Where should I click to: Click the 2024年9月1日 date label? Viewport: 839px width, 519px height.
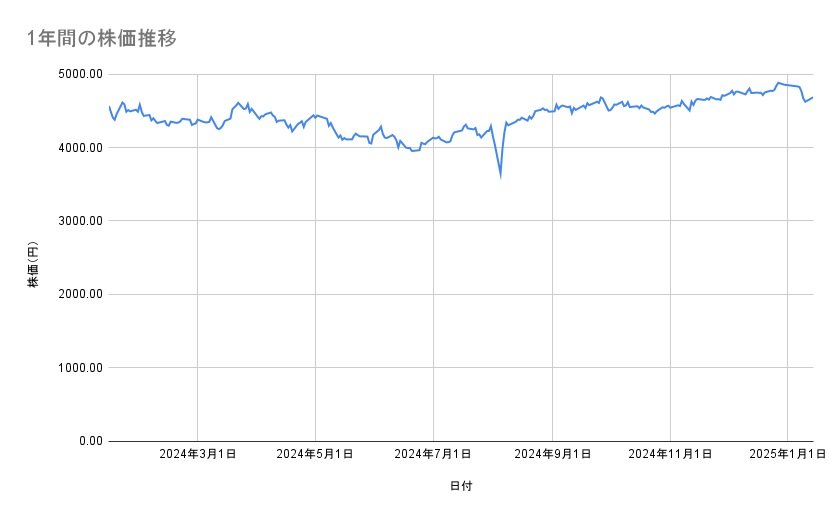click(552, 454)
